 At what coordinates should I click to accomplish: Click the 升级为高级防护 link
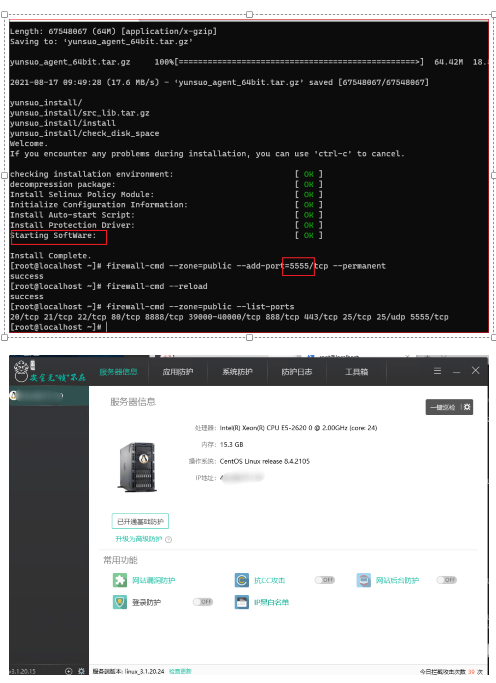[x=139, y=539]
